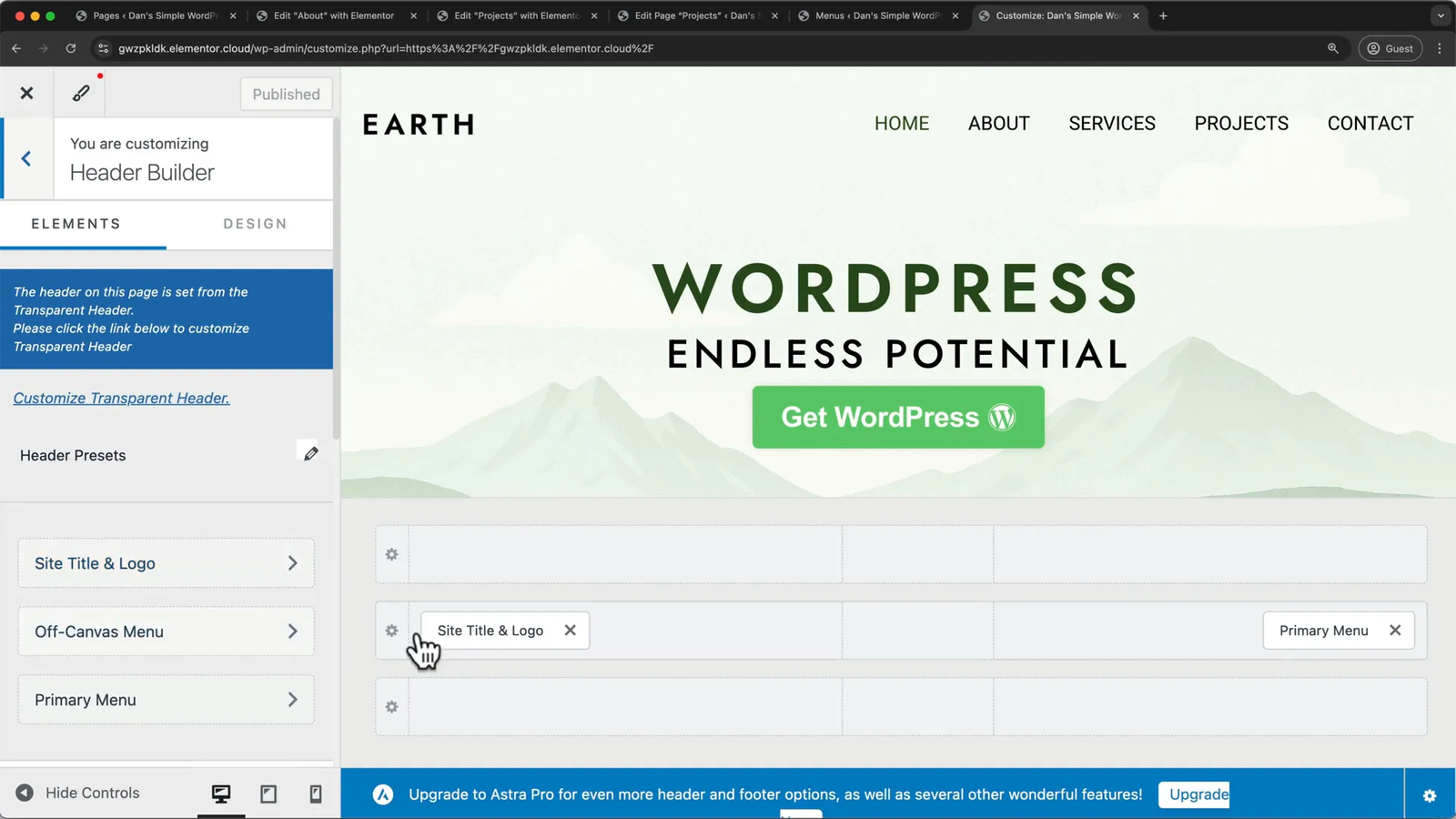Screen dimensions: 1456x819
Task: Click Hide Controls text
Action: pyautogui.click(x=93, y=793)
